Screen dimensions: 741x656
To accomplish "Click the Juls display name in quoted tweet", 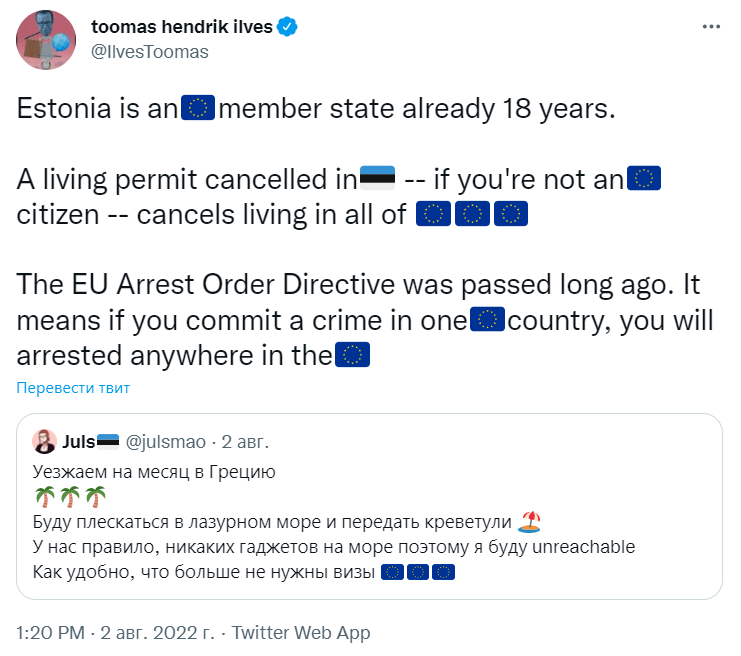I will click(x=79, y=442).
